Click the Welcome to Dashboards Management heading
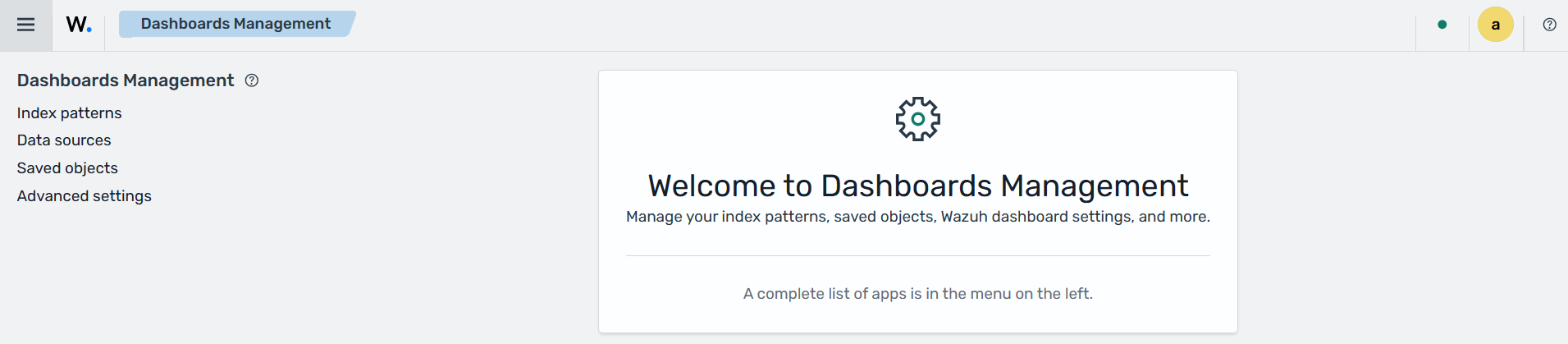 coord(918,186)
